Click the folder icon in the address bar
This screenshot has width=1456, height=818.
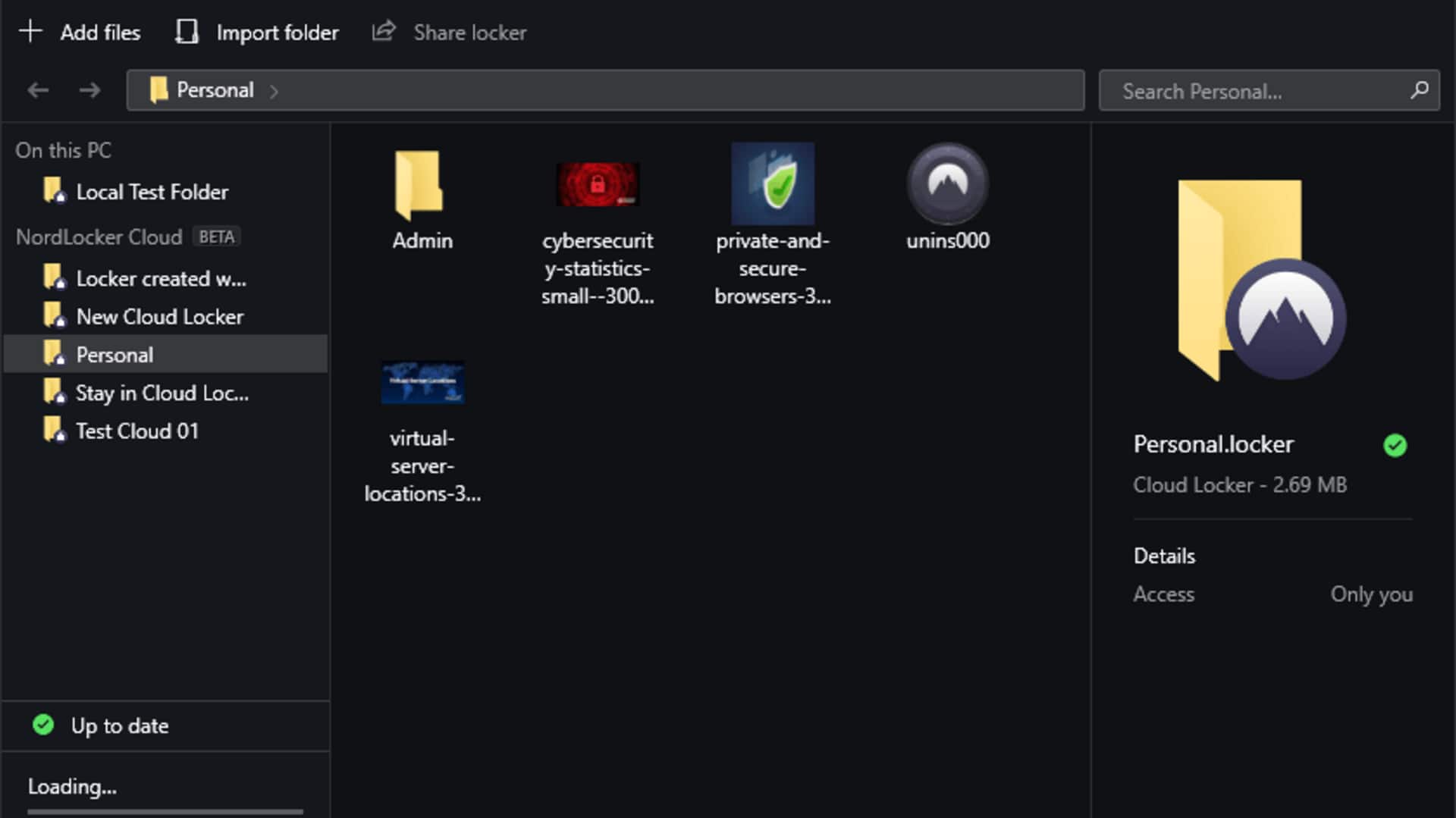158,90
